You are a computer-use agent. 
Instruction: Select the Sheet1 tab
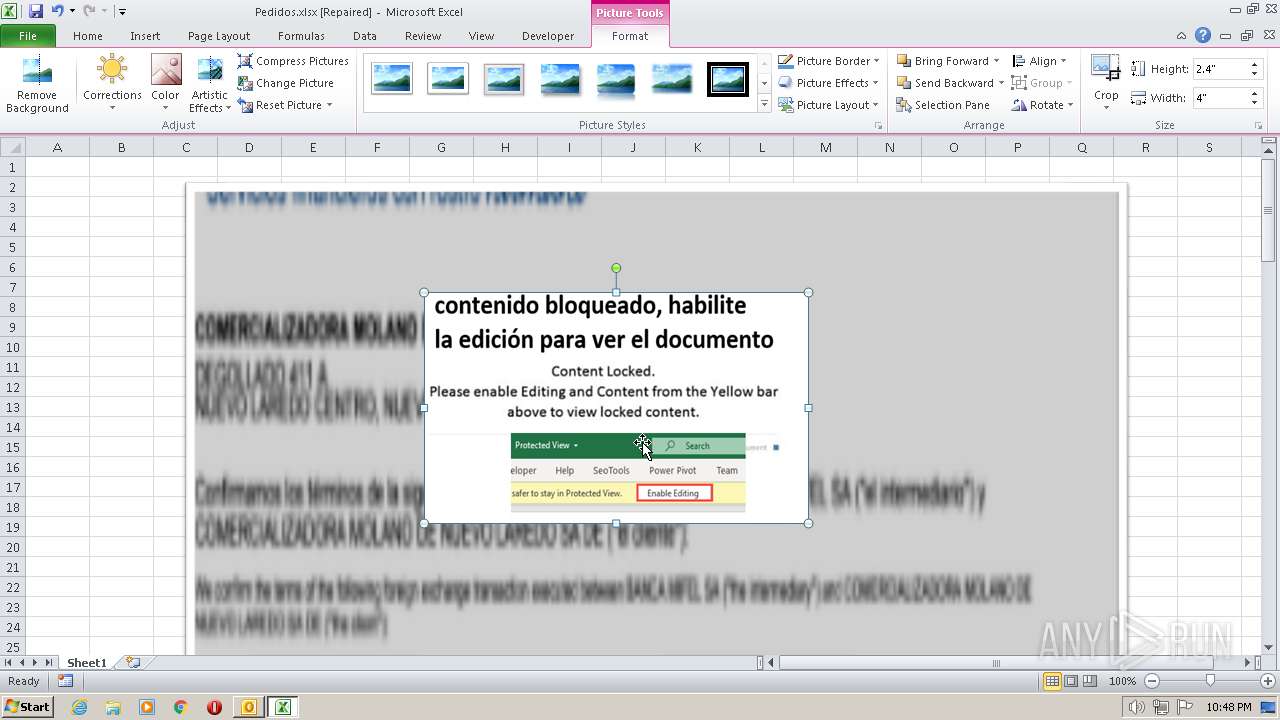tap(87, 663)
